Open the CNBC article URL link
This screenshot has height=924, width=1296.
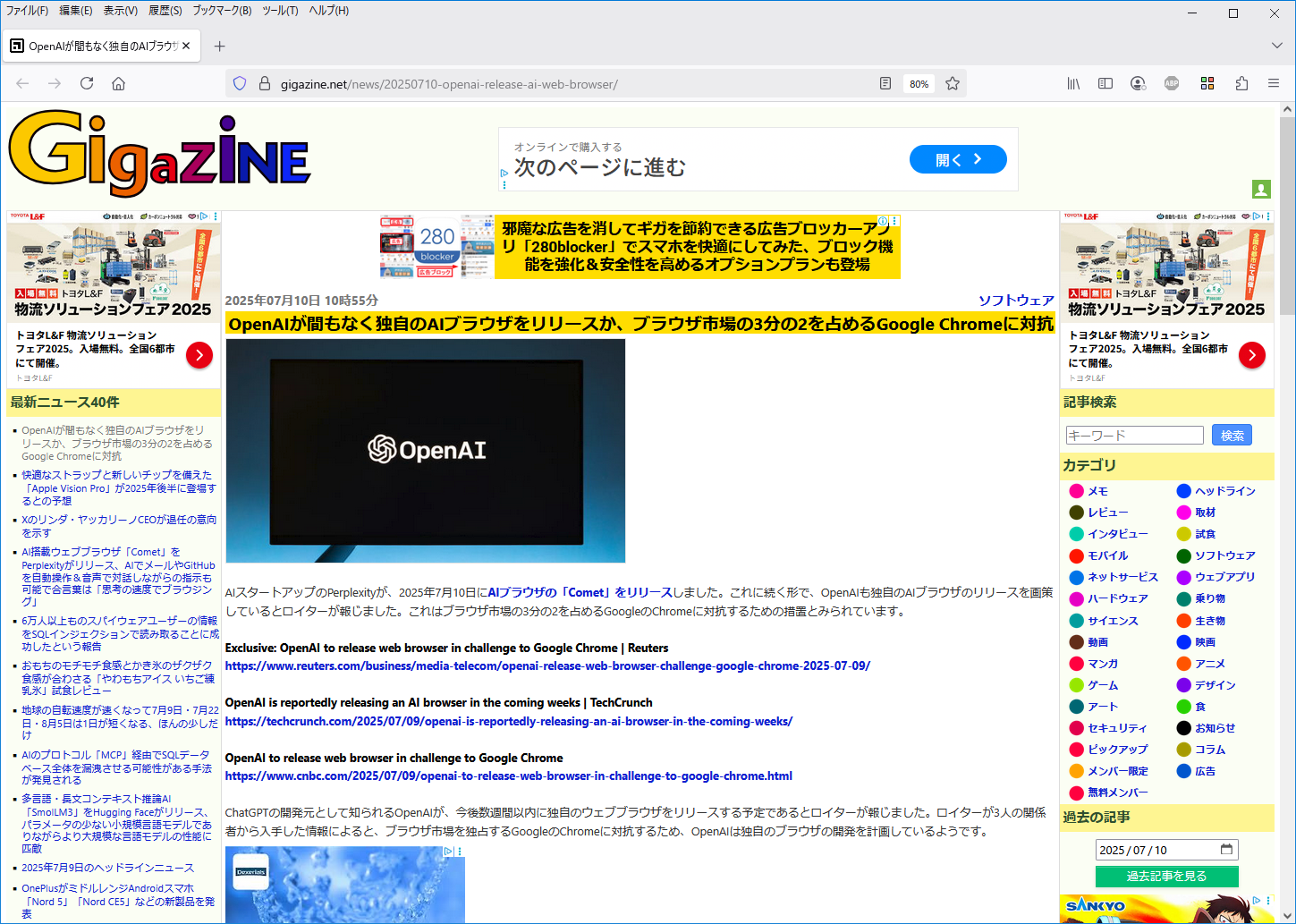click(509, 776)
